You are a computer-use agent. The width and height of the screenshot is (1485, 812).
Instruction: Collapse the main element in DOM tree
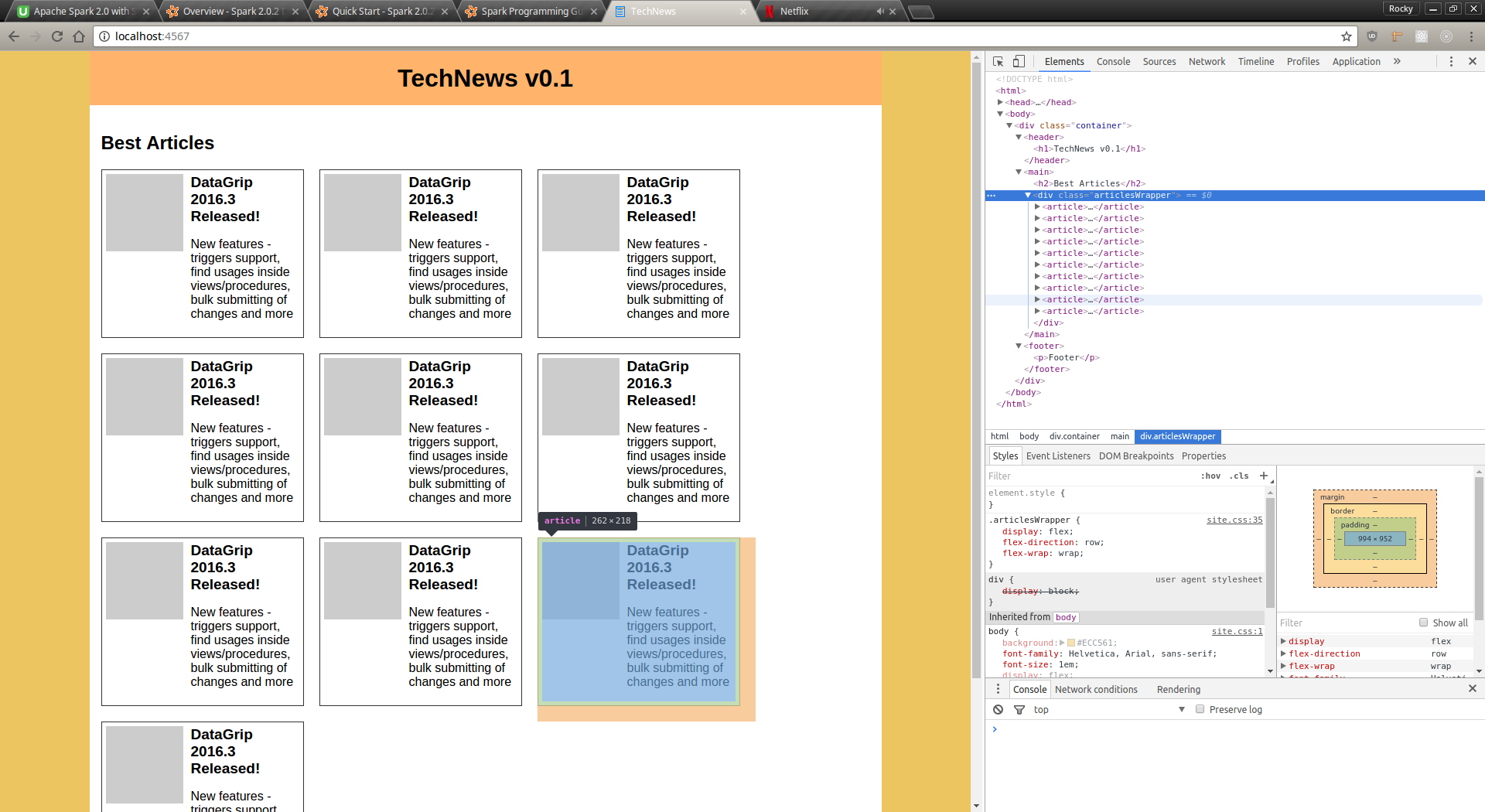[x=1019, y=172]
